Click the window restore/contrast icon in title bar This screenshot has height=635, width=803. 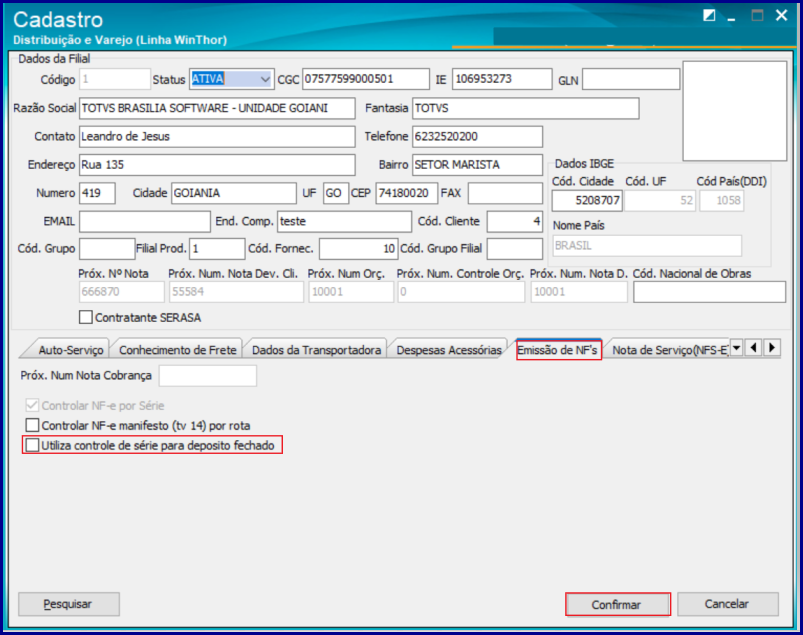[709, 15]
